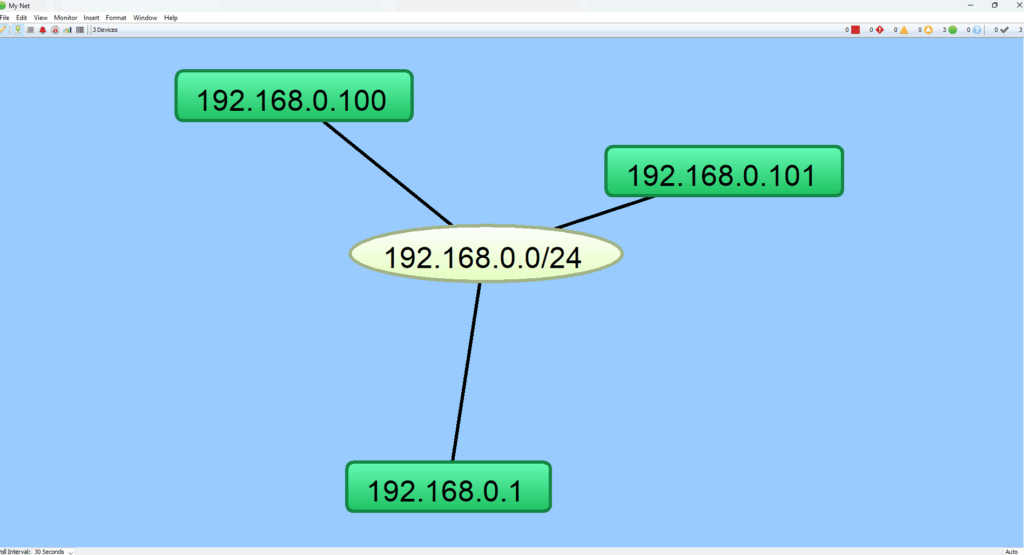Open the Monitor menu
The image size is (1024, 555).
point(65,18)
